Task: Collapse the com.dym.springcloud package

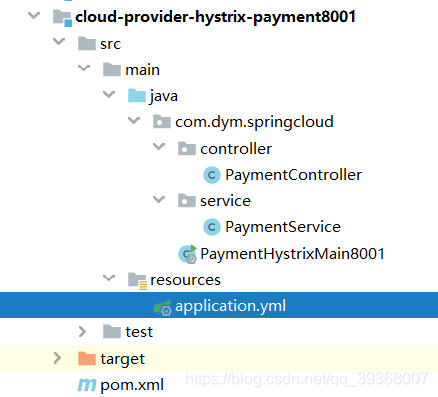Action: 134,120
